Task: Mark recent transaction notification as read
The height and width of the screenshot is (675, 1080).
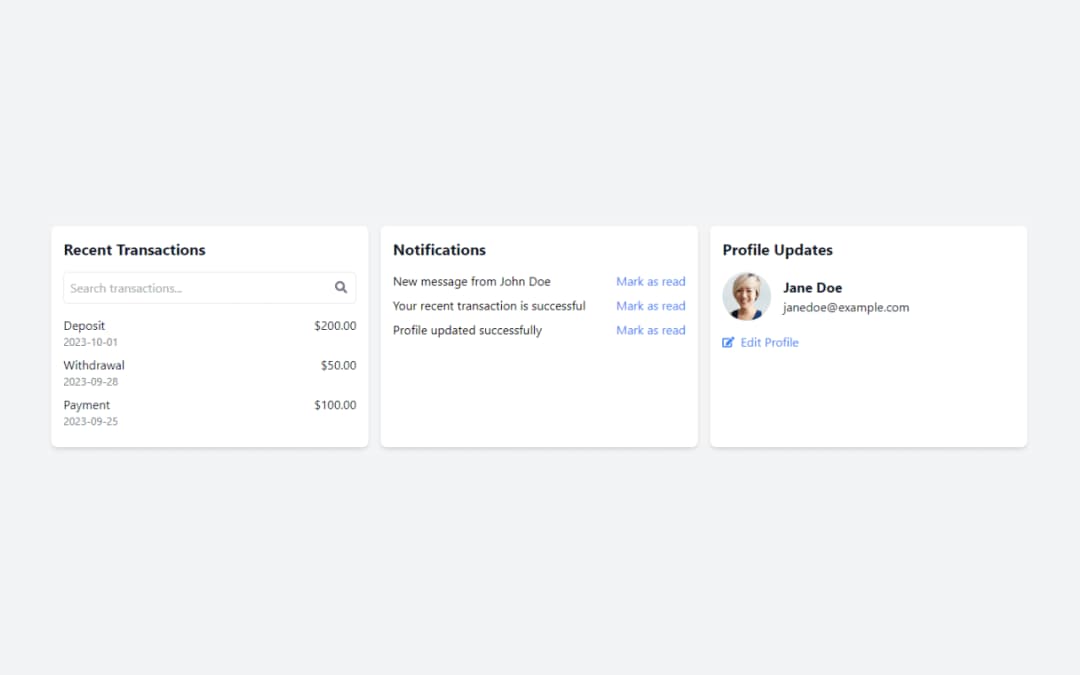Action: [650, 306]
